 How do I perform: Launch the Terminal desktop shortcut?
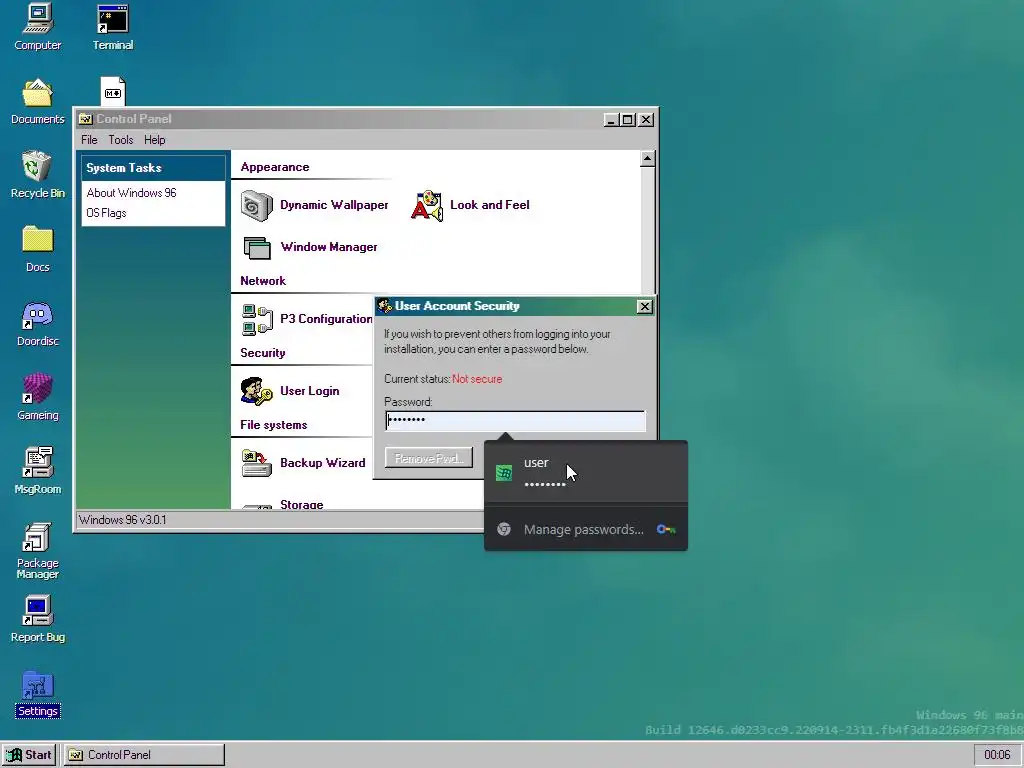click(x=112, y=27)
